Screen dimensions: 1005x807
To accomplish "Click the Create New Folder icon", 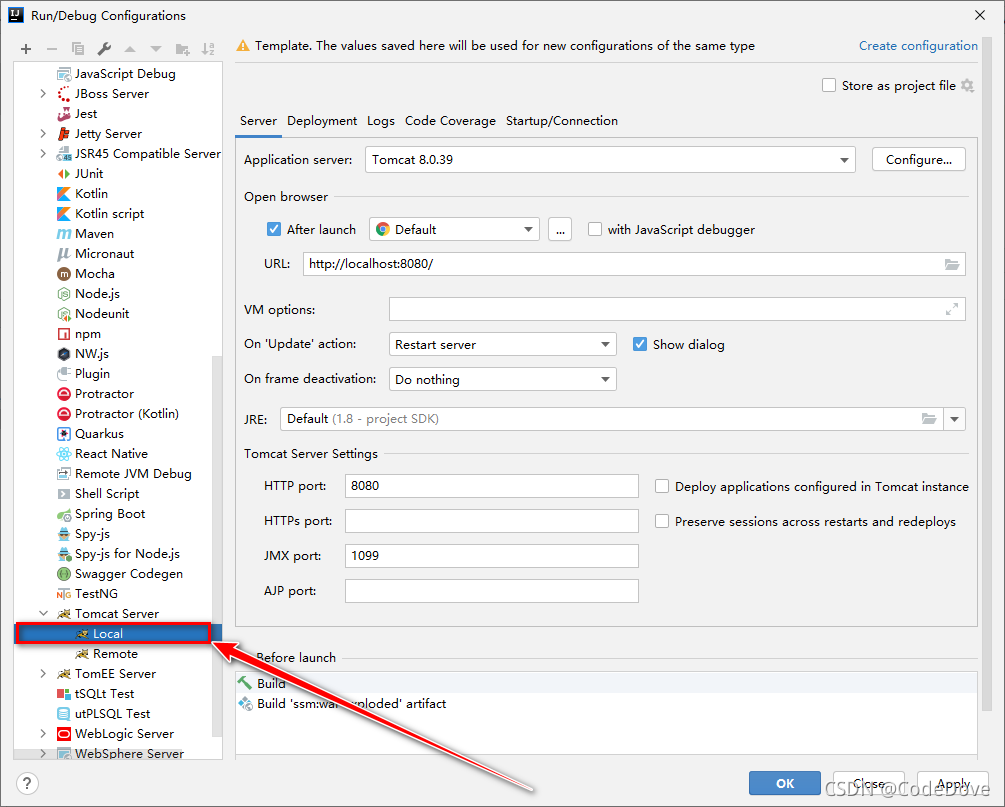I will point(183,49).
